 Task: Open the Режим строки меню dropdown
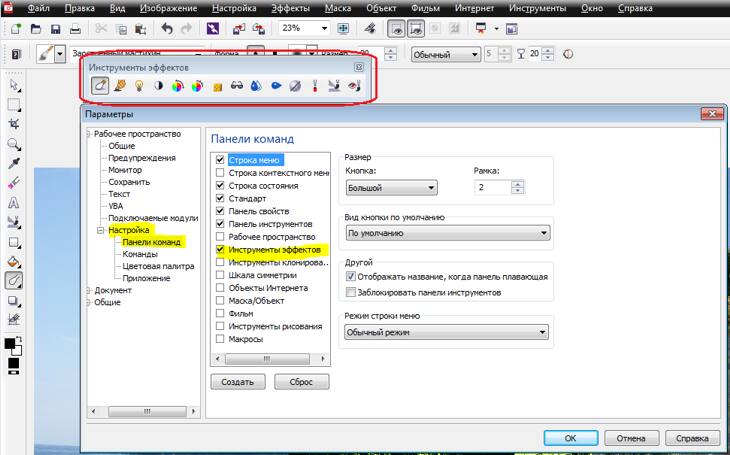click(x=448, y=332)
